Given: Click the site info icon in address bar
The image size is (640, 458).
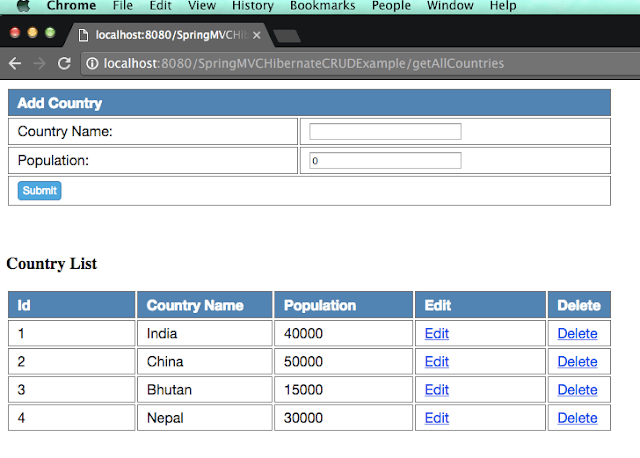Looking at the screenshot, I should click(92, 63).
